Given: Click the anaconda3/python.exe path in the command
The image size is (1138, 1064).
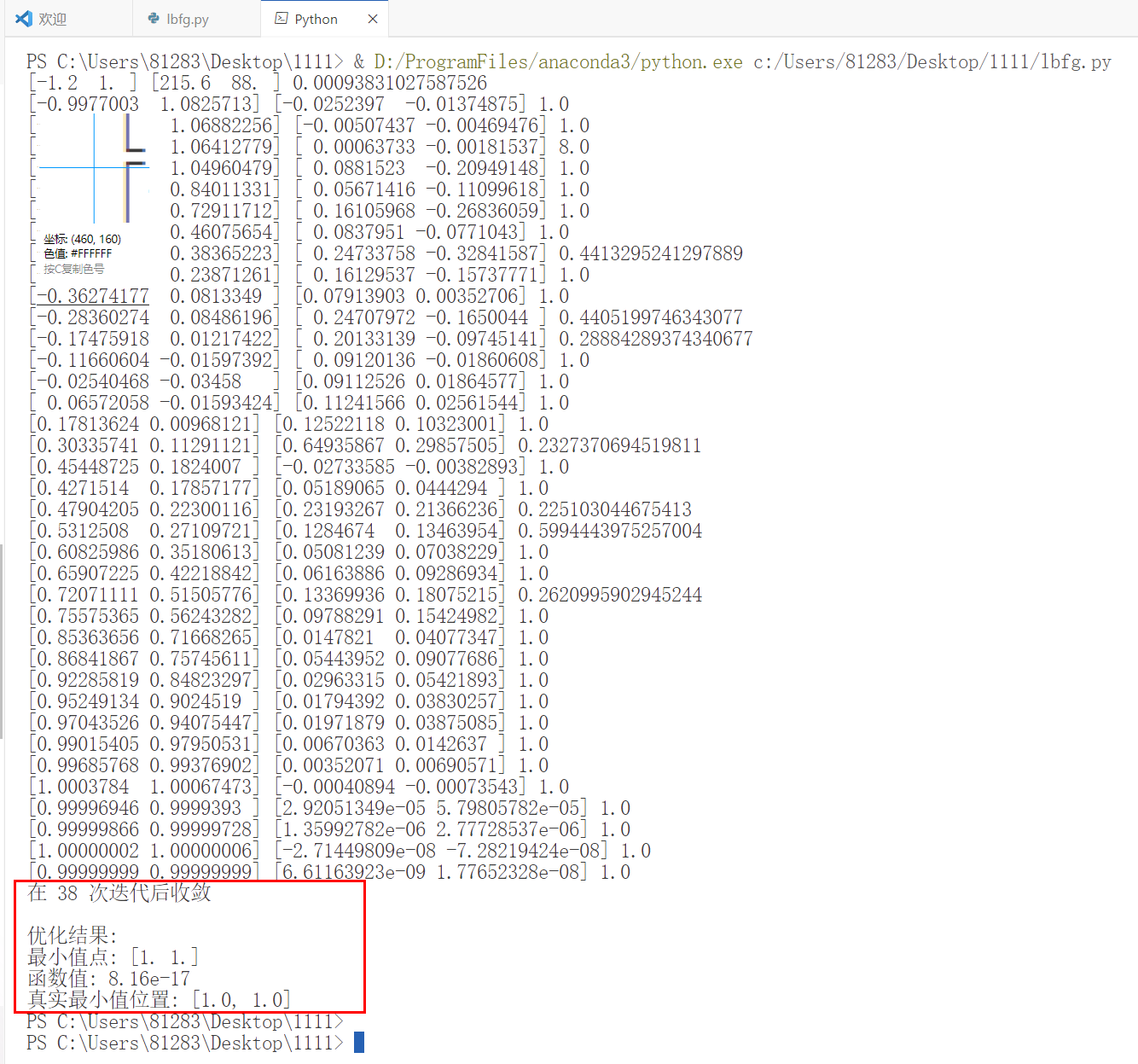Looking at the screenshot, I should click(559, 61).
